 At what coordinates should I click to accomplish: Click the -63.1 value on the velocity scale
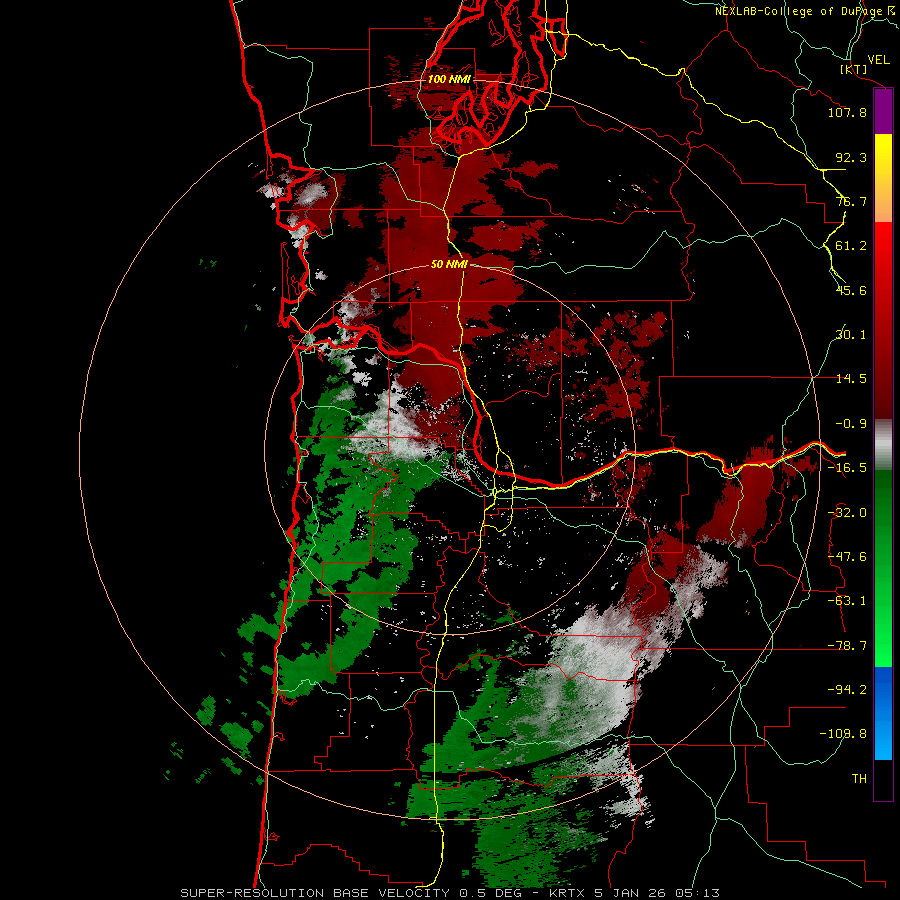coord(847,601)
